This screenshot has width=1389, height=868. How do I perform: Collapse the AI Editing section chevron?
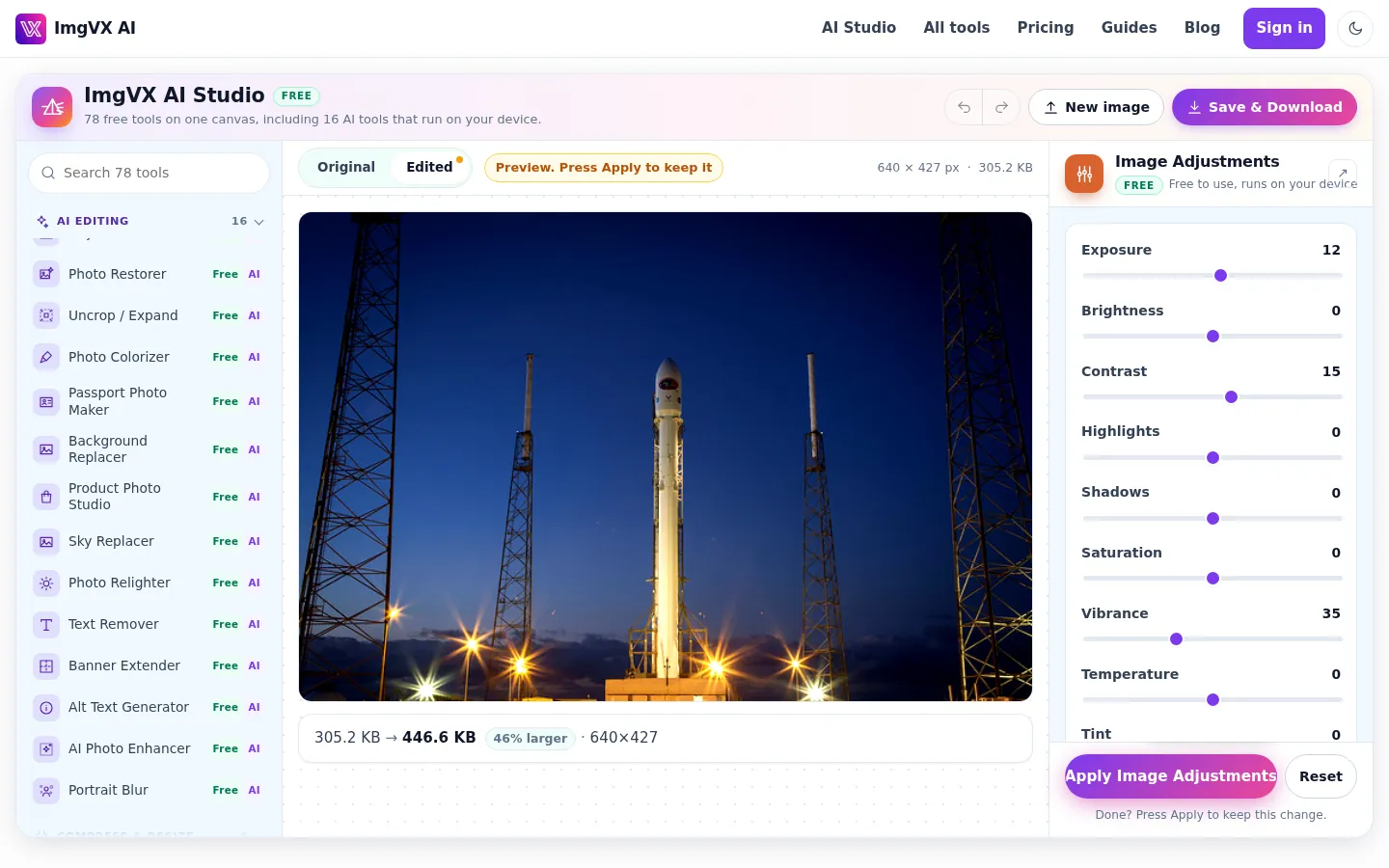259,222
